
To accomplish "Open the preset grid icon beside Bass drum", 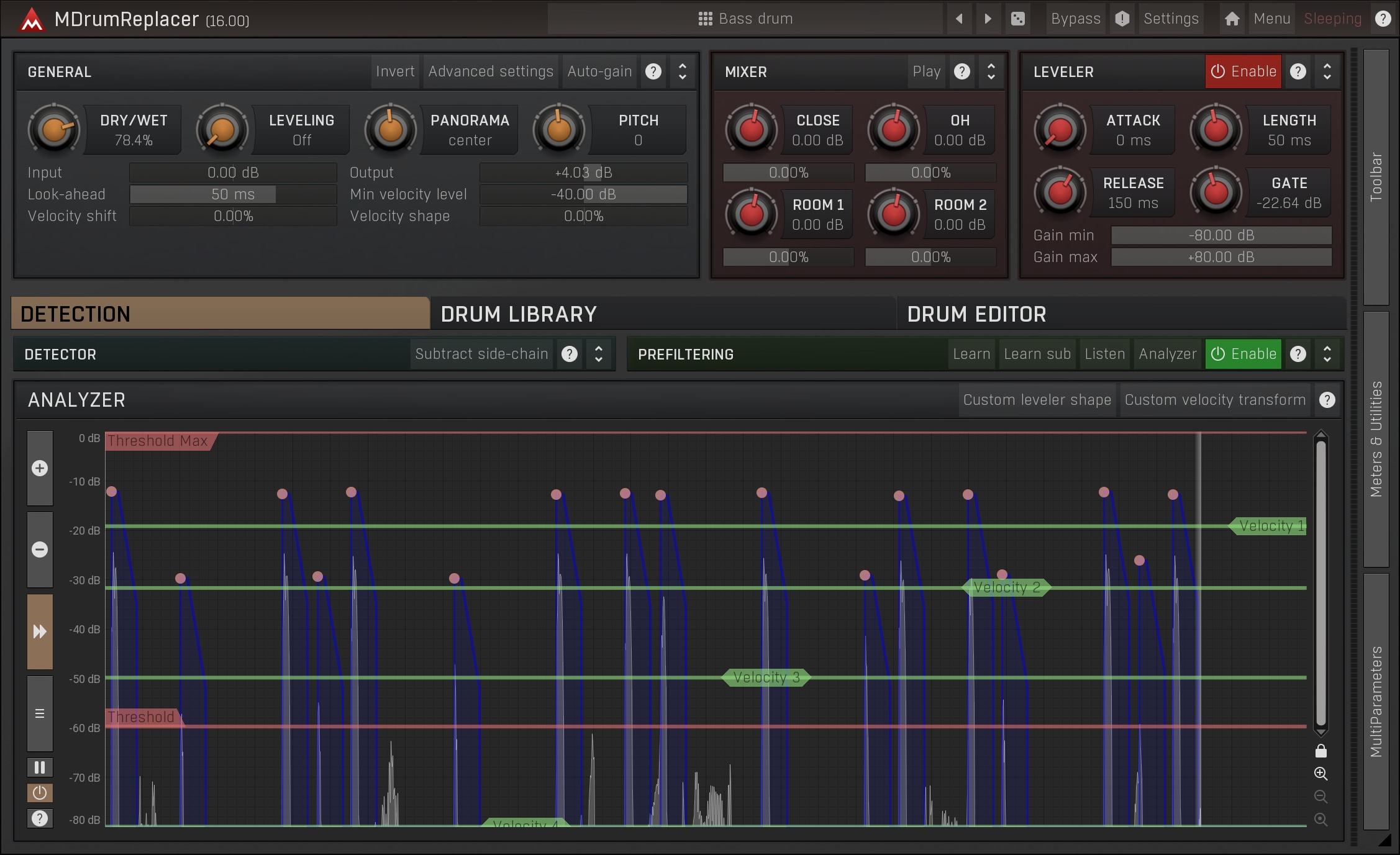I will coord(705,19).
